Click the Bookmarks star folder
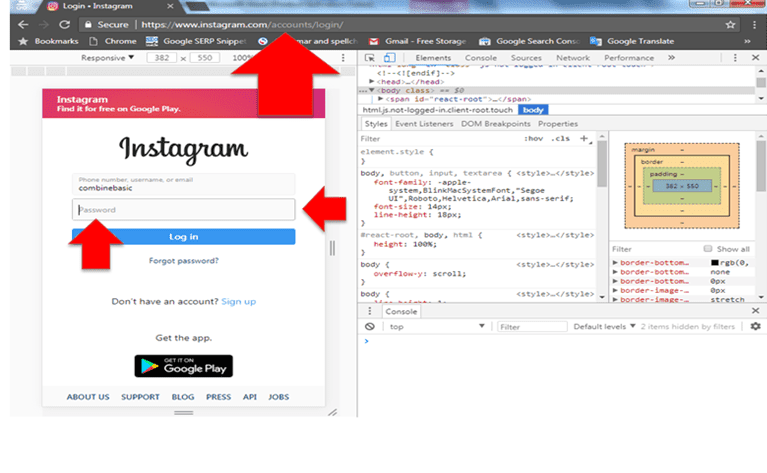This screenshot has width=767, height=473. point(48,41)
